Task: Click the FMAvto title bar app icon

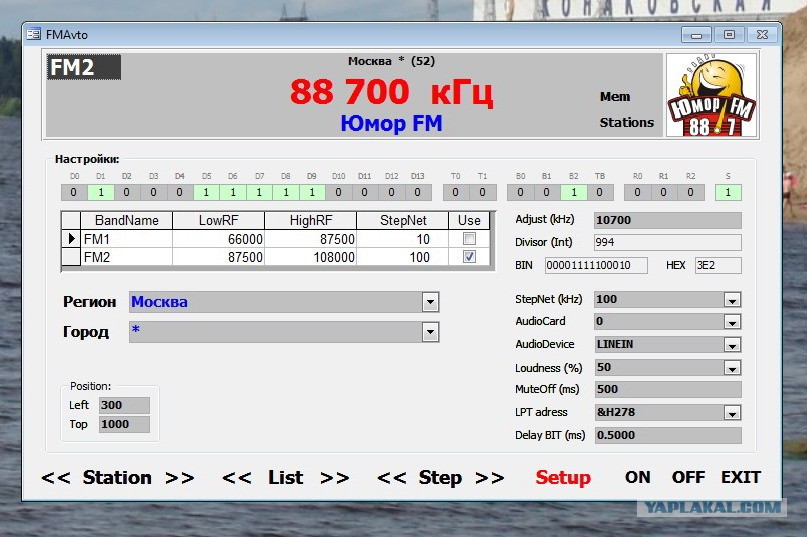Action: 33,34
